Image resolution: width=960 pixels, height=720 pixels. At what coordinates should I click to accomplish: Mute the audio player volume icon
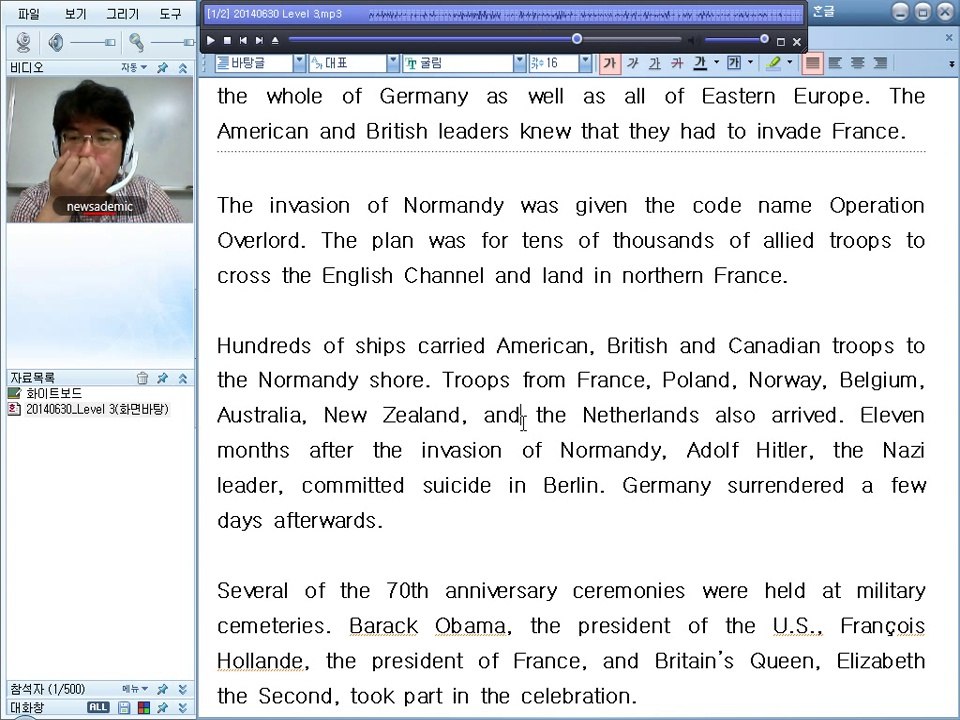[692, 40]
